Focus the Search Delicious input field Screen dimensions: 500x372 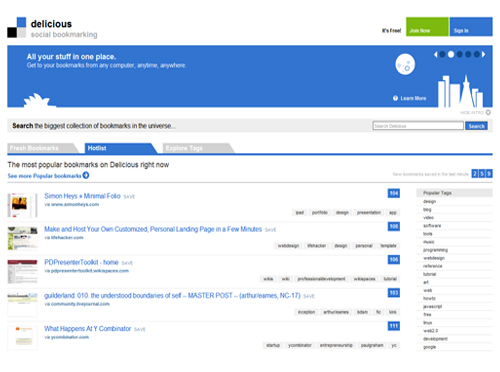(418, 126)
